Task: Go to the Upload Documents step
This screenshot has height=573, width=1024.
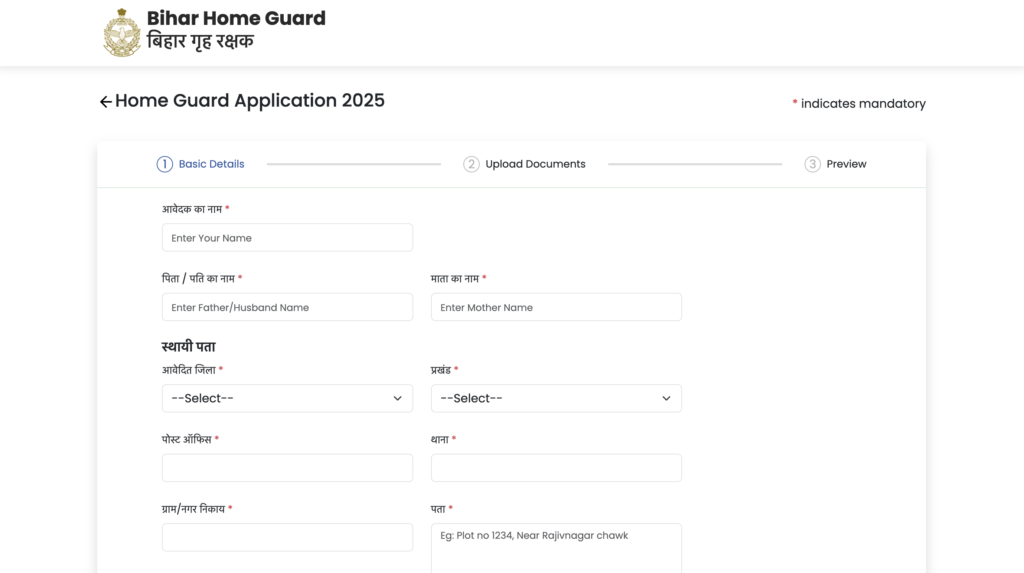Action: coord(535,164)
